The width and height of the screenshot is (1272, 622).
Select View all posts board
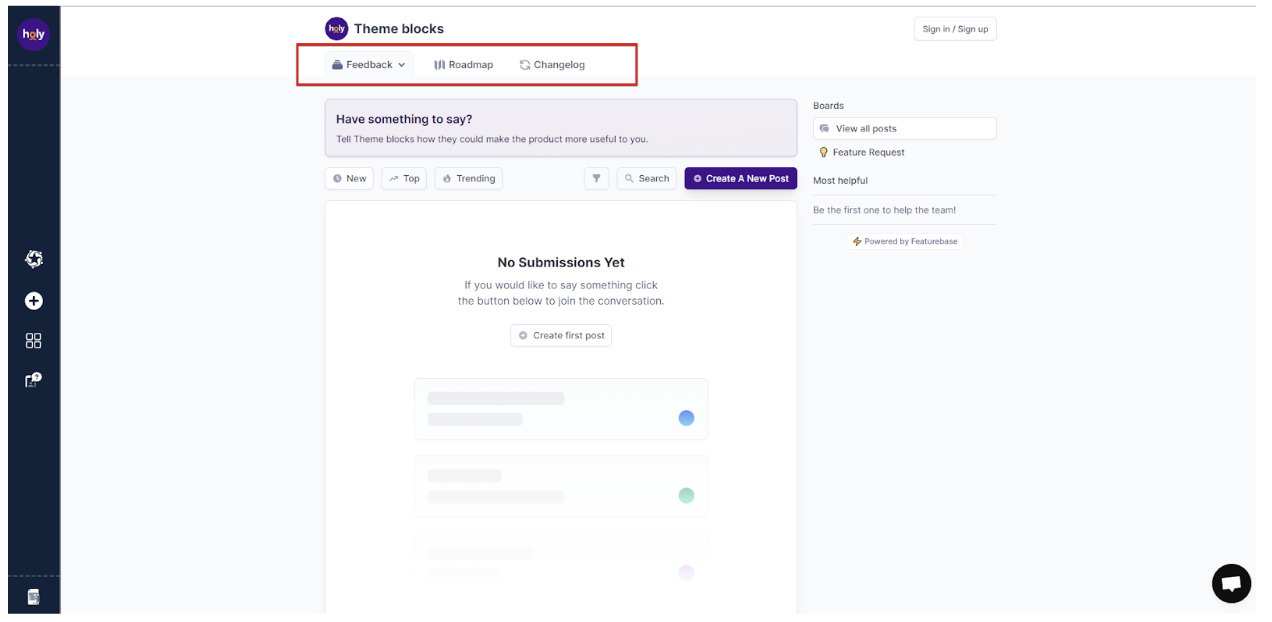pyautogui.click(x=905, y=129)
